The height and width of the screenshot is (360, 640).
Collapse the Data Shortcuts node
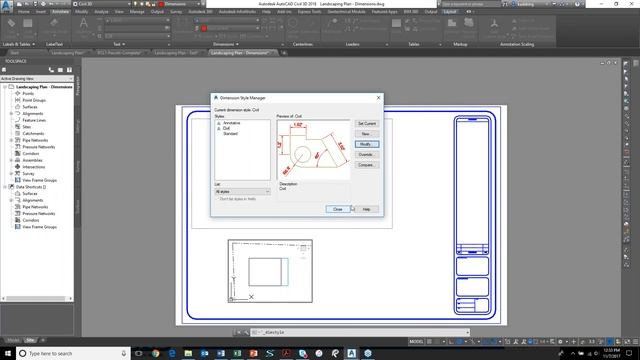pos(5,187)
